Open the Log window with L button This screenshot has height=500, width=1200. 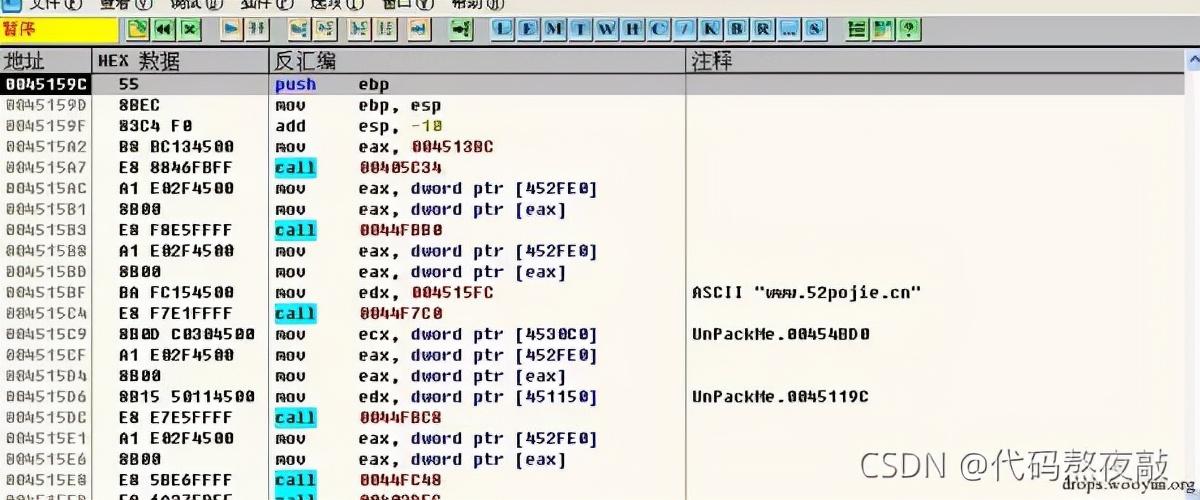tap(503, 29)
